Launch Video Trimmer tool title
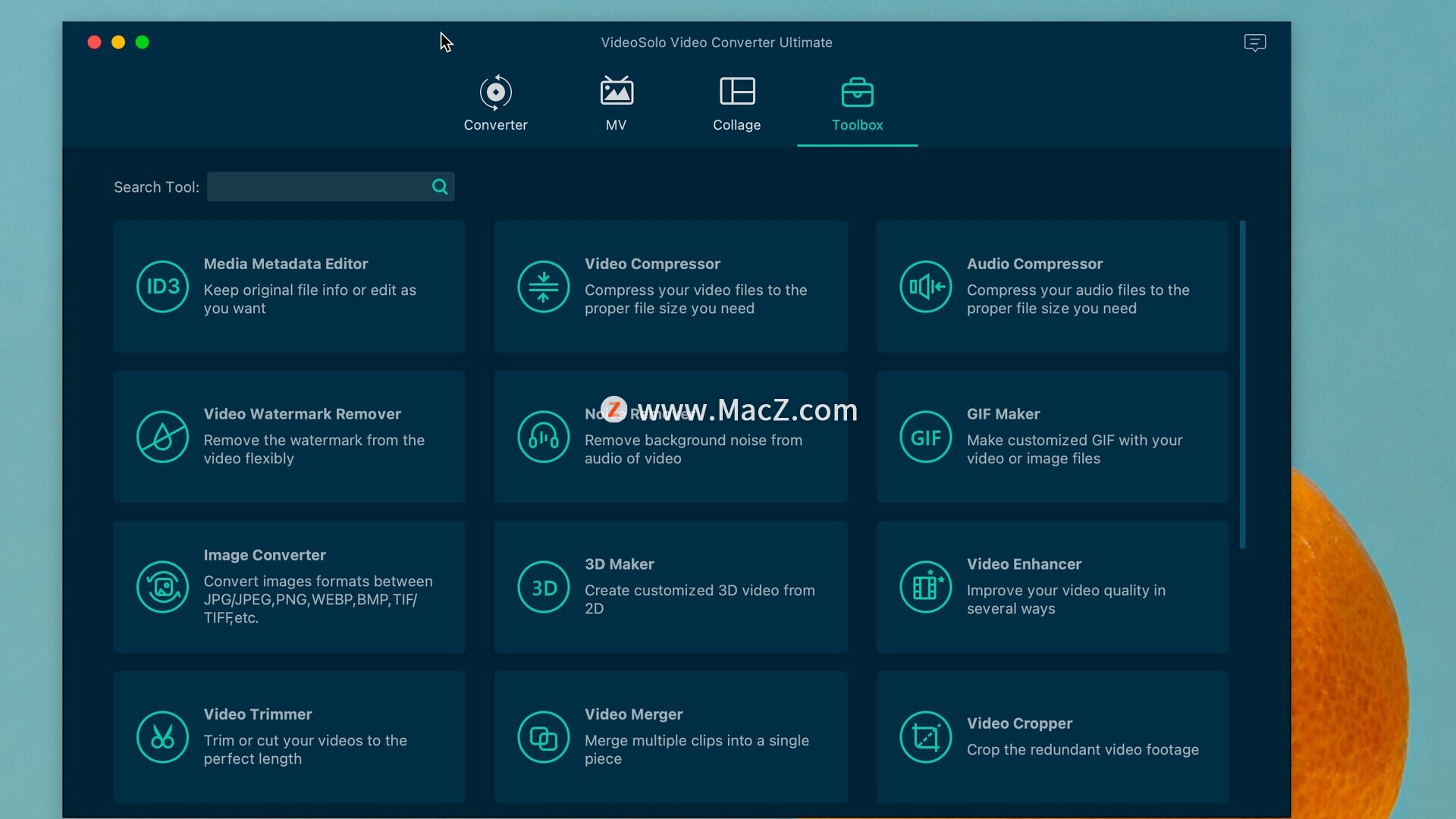 point(257,714)
